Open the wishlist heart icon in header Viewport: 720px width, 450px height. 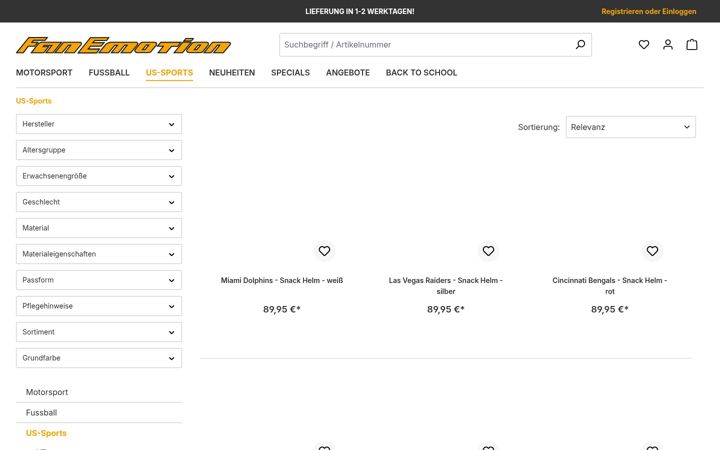pos(644,45)
